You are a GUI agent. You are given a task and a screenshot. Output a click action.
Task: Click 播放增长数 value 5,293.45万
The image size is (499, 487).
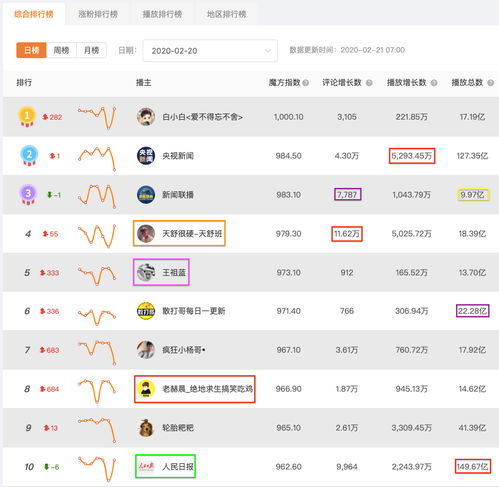tap(412, 156)
